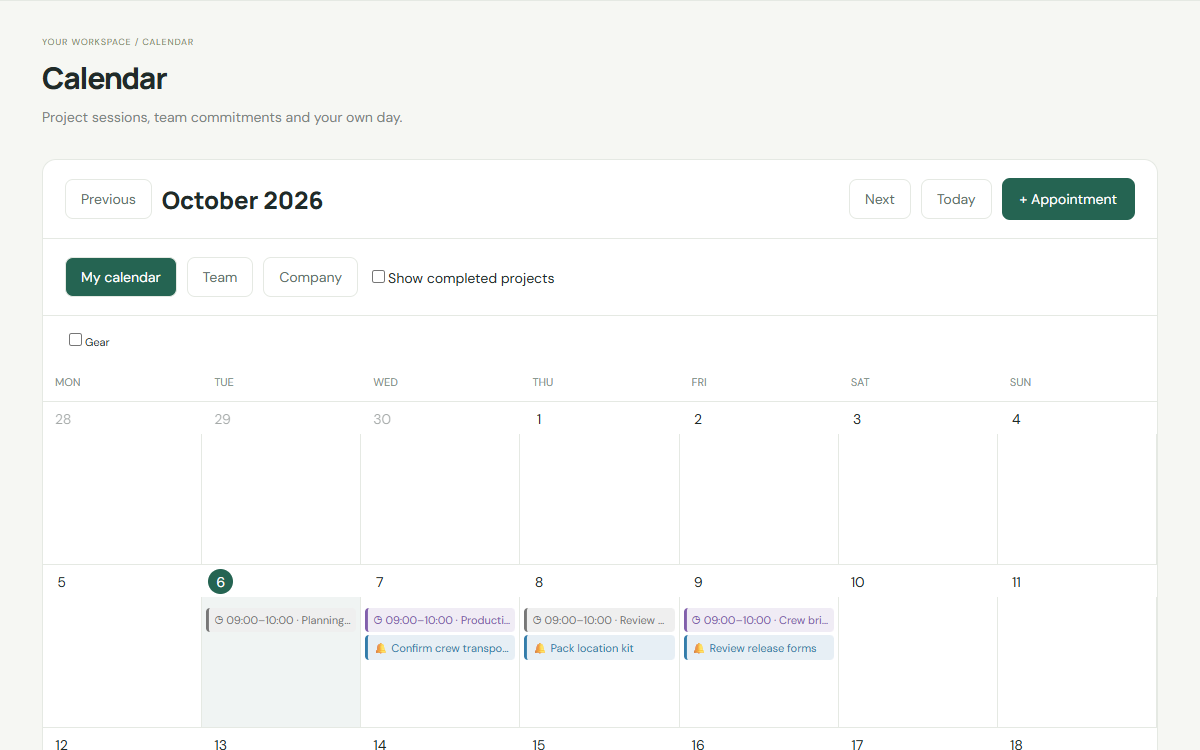Open the 09:00–10:00 Planning event
The image size is (1200, 750).
click(281, 620)
